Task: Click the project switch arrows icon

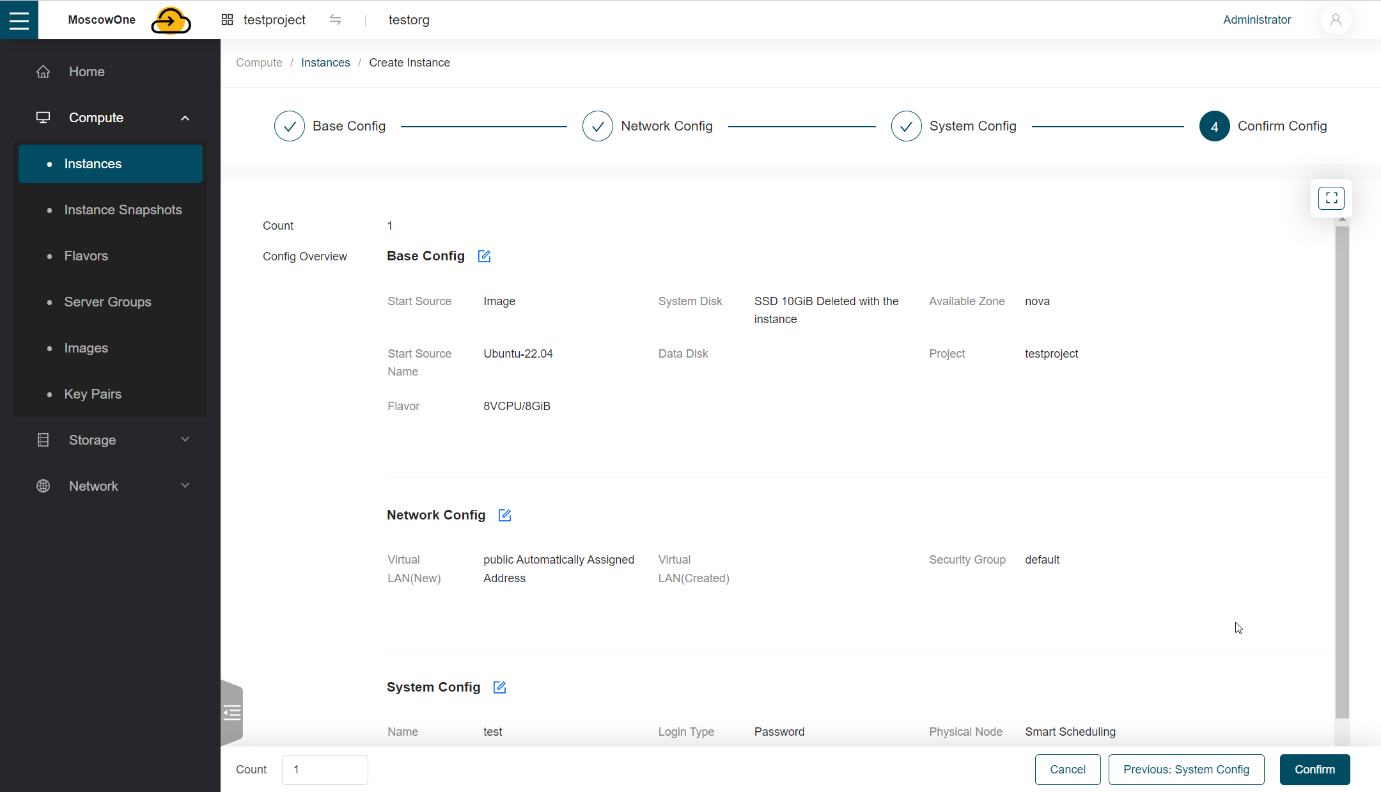Action: point(335,19)
